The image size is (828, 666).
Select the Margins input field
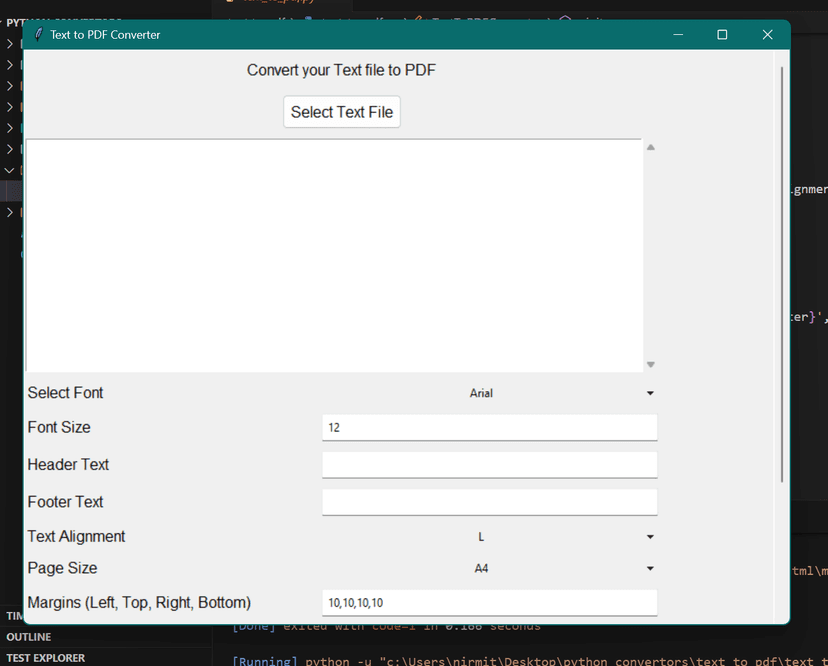489,602
